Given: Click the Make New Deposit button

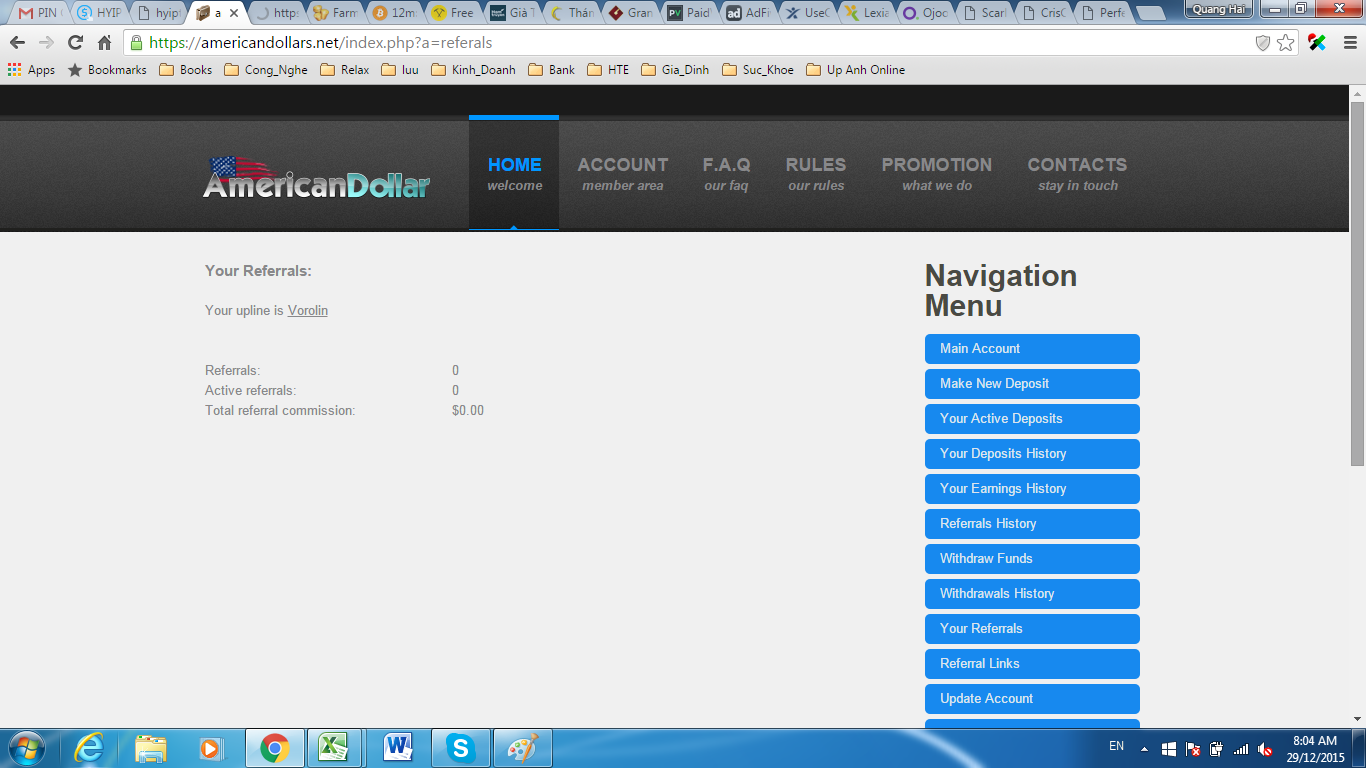Looking at the screenshot, I should (1032, 384).
